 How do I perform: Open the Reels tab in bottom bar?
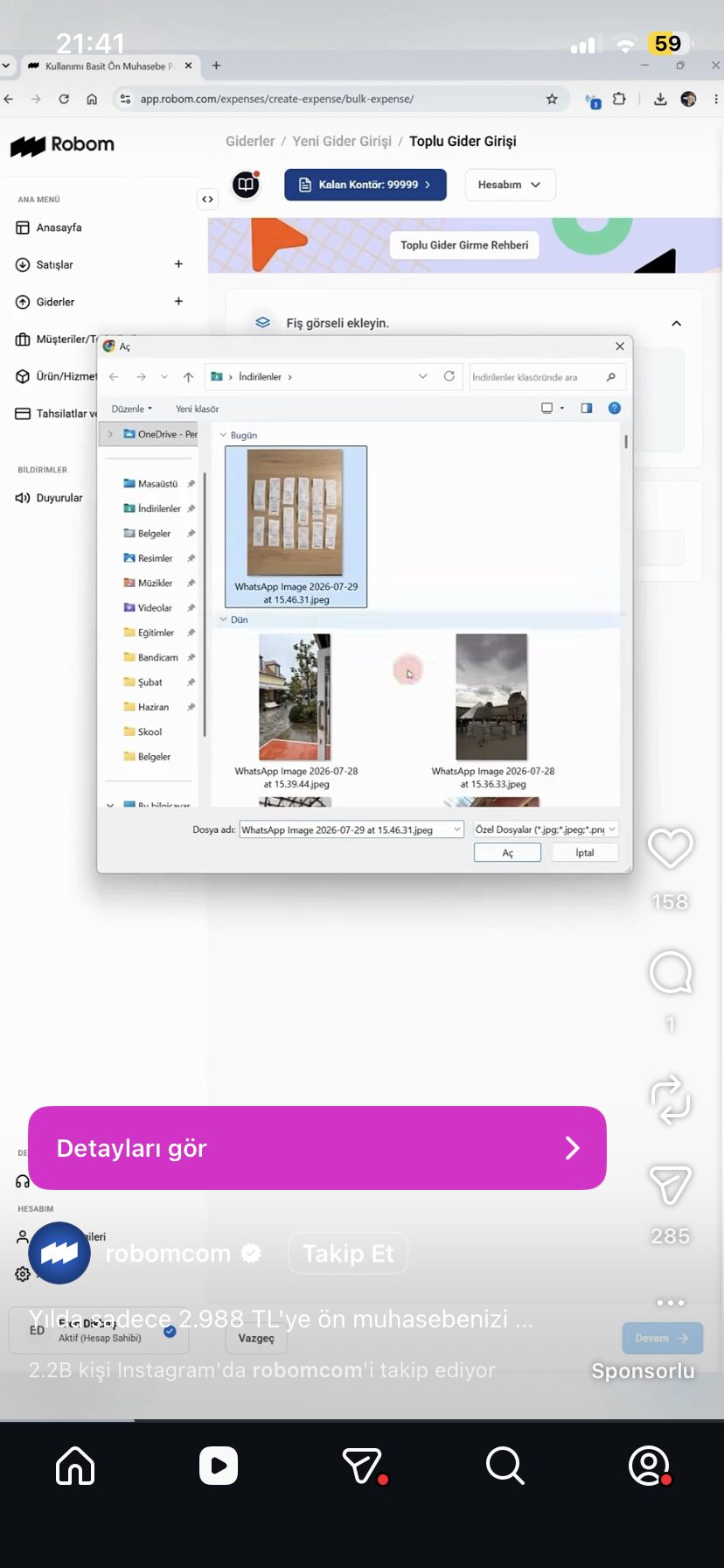point(219,1465)
